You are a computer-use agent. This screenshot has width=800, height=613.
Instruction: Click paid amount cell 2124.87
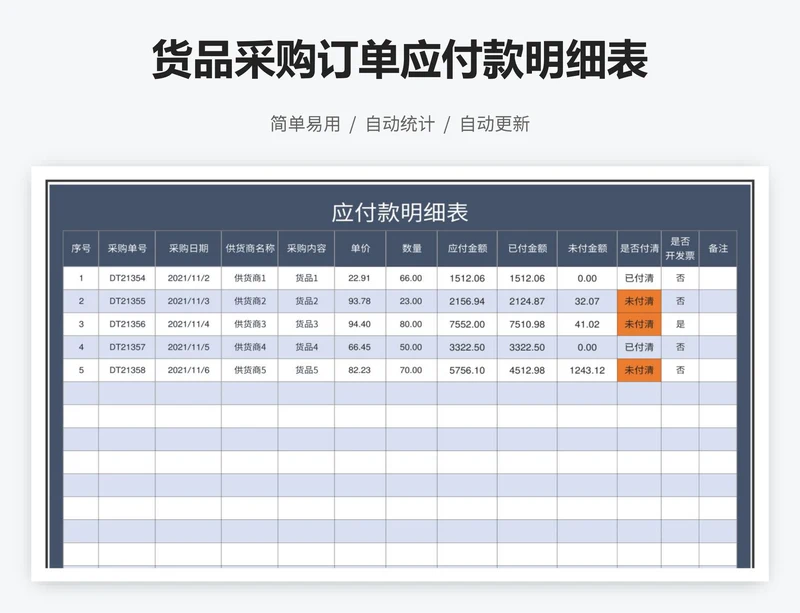[x=527, y=301]
